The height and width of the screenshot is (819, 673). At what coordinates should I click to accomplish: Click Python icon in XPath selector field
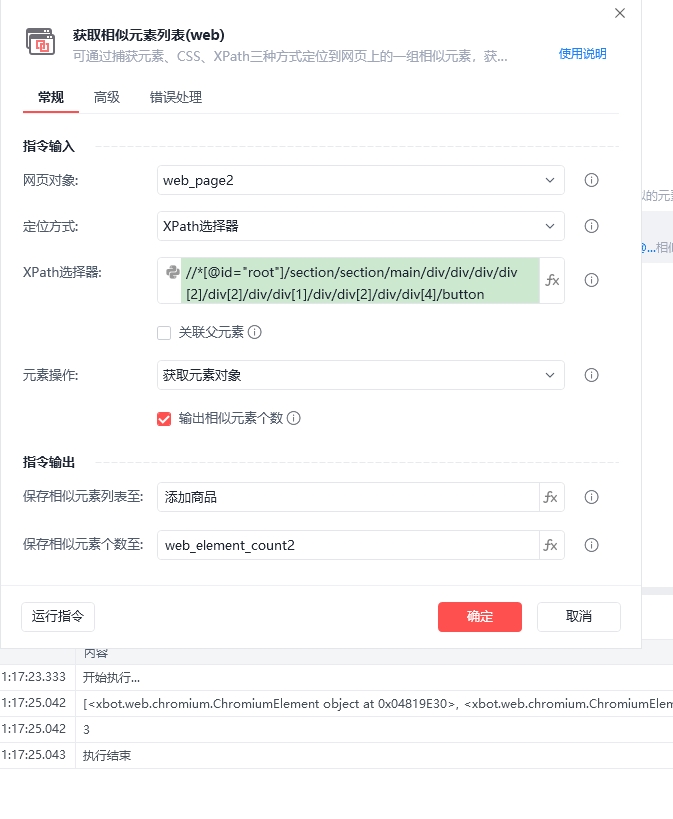point(172,272)
